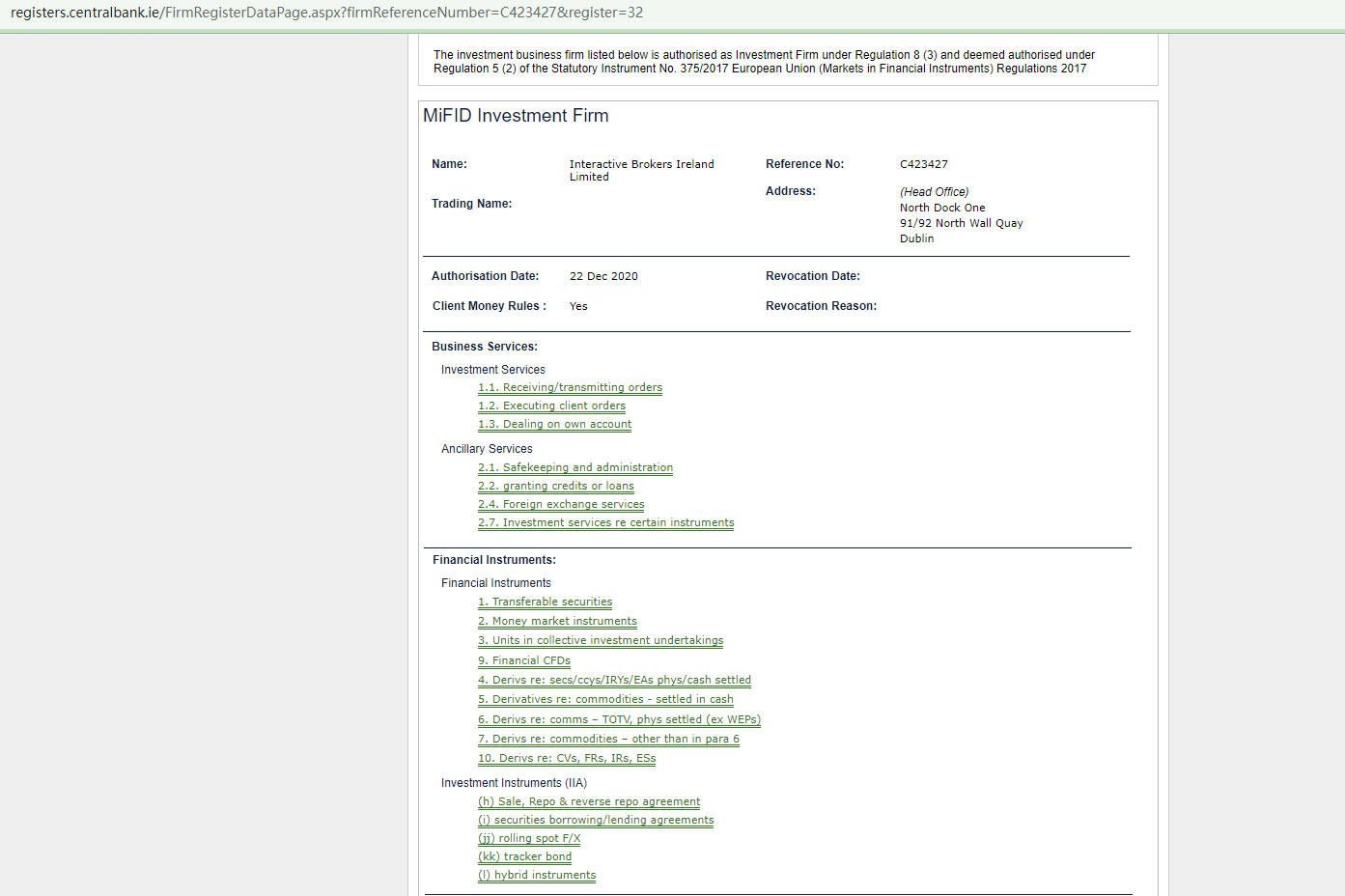The width and height of the screenshot is (1345, 896).
Task: Click the 'Investment Instruments (IIA)' subheading
Action: (514, 783)
